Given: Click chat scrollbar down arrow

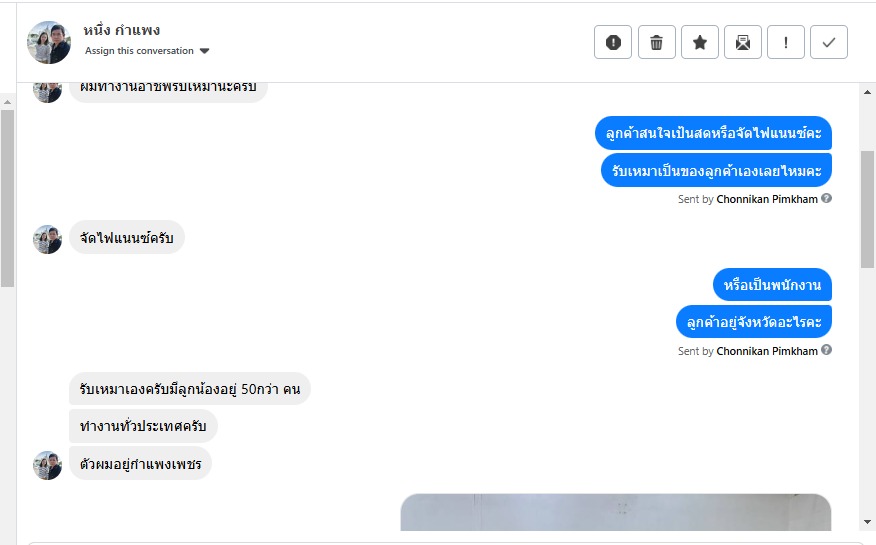Looking at the screenshot, I should 868,522.
